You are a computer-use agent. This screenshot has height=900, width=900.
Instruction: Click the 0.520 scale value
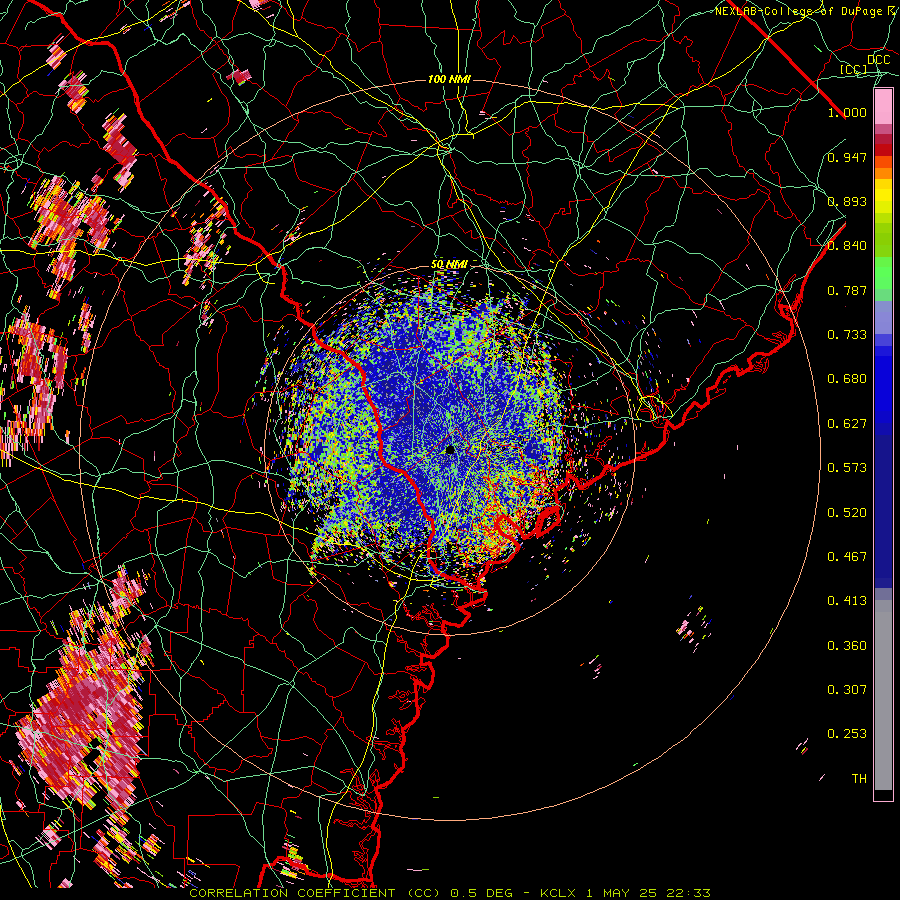[847, 513]
